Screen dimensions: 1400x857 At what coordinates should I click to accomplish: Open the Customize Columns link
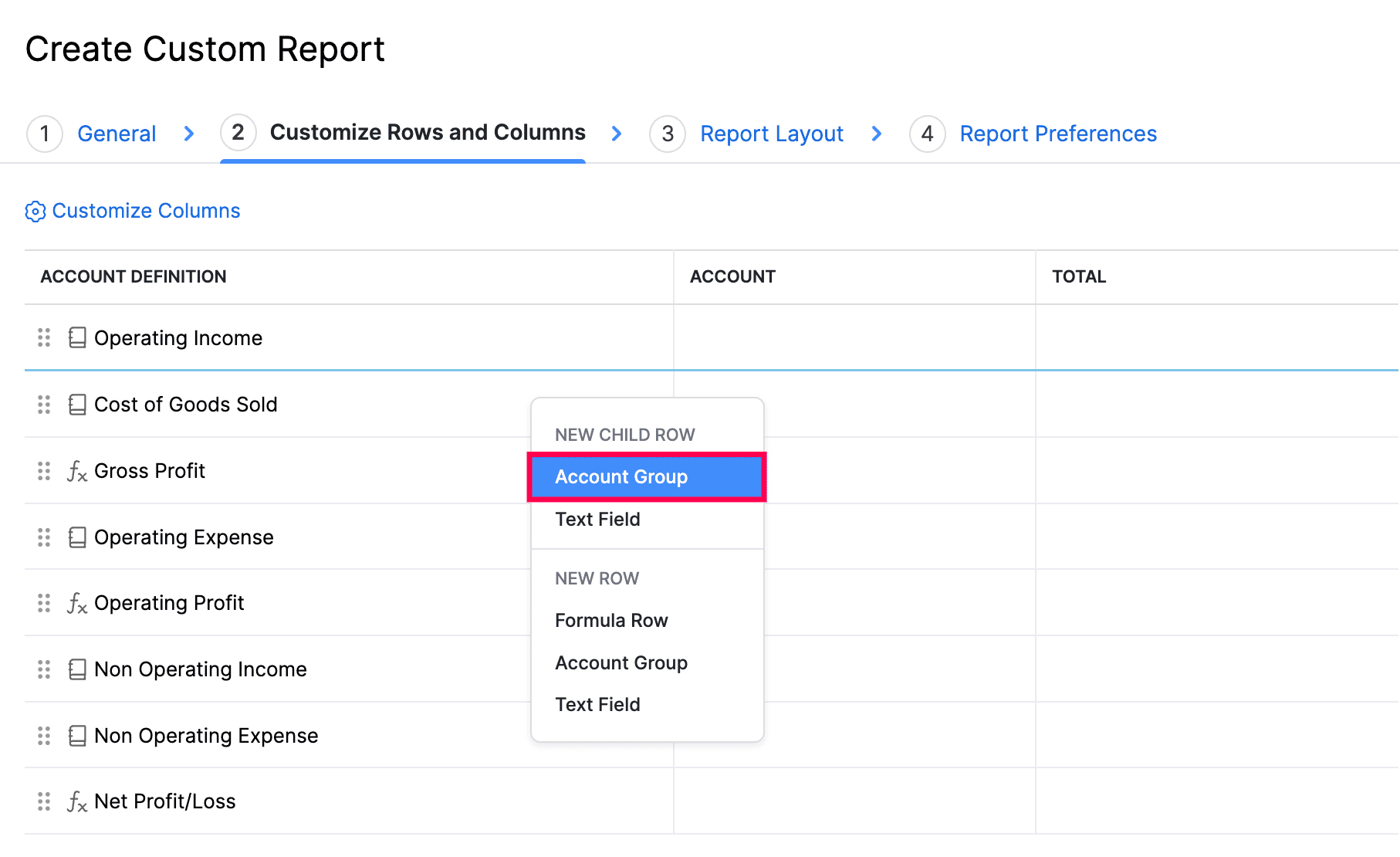click(146, 211)
